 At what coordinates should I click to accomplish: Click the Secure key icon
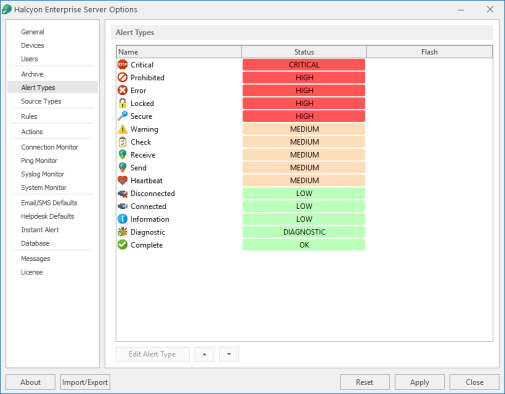coord(123,116)
